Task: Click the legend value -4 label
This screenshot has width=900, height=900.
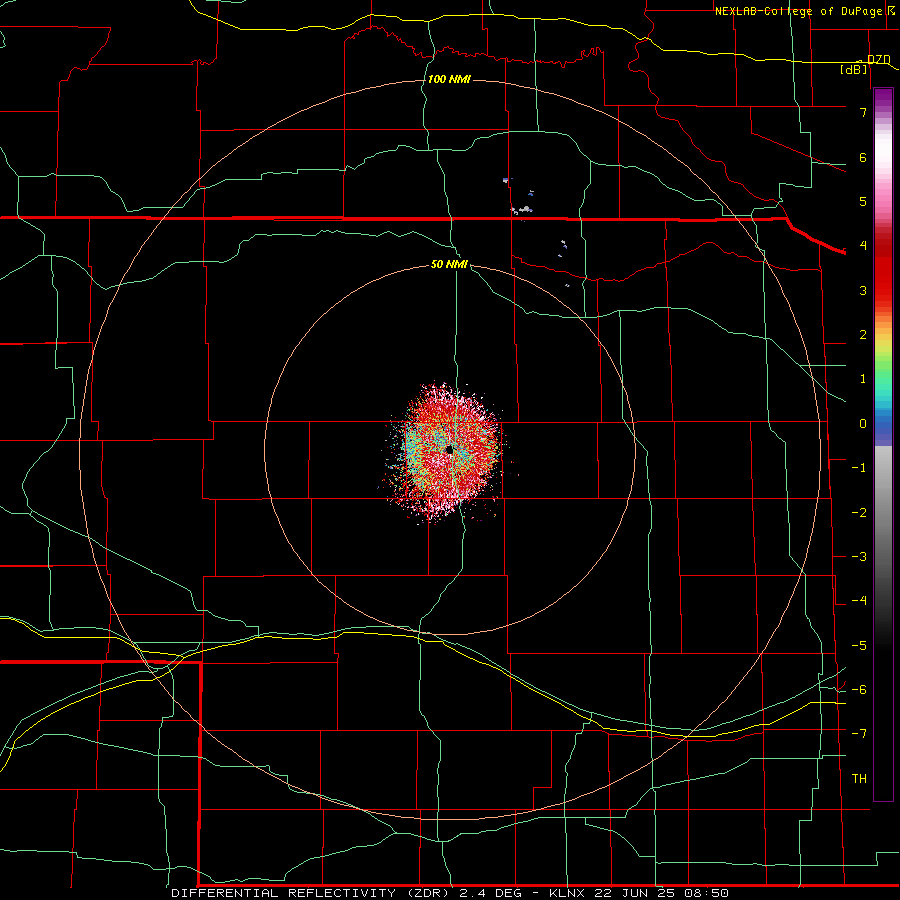Action: [859, 601]
